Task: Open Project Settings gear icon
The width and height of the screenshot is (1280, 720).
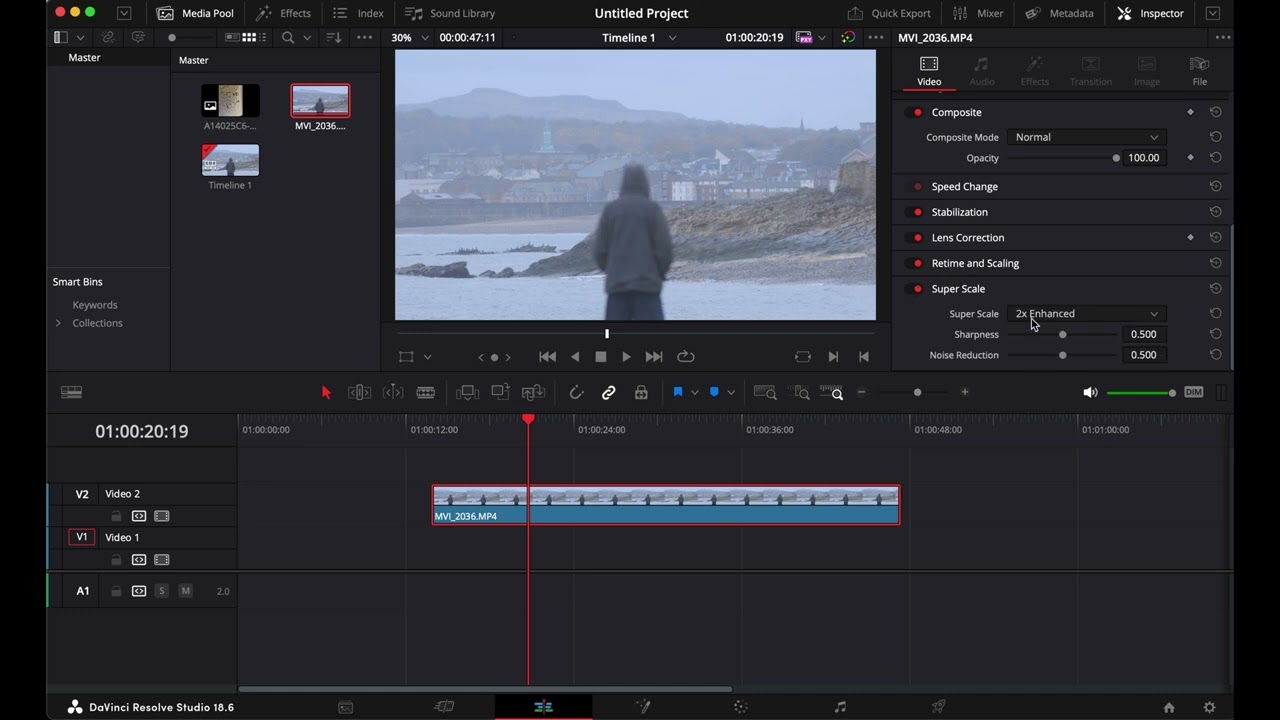Action: pyautogui.click(x=1209, y=707)
